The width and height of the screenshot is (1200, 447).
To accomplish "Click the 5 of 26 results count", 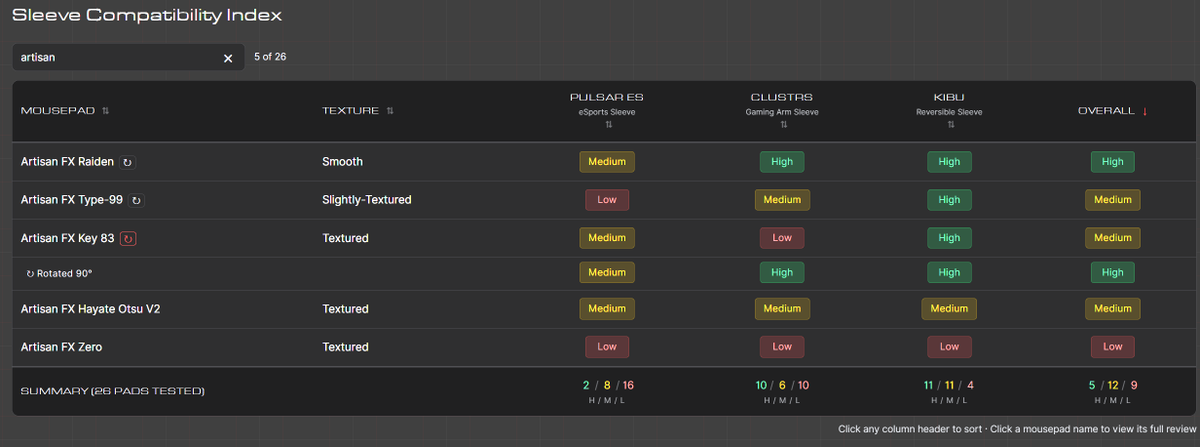I will [x=270, y=57].
